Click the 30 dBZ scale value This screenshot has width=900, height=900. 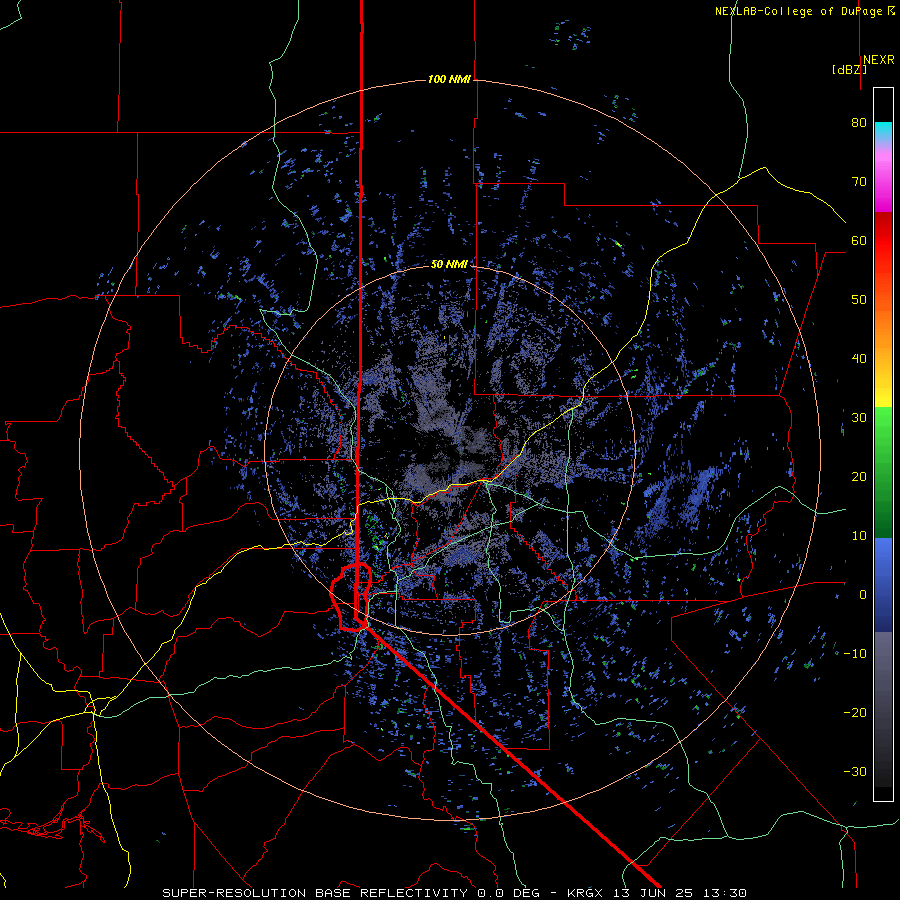[859, 417]
